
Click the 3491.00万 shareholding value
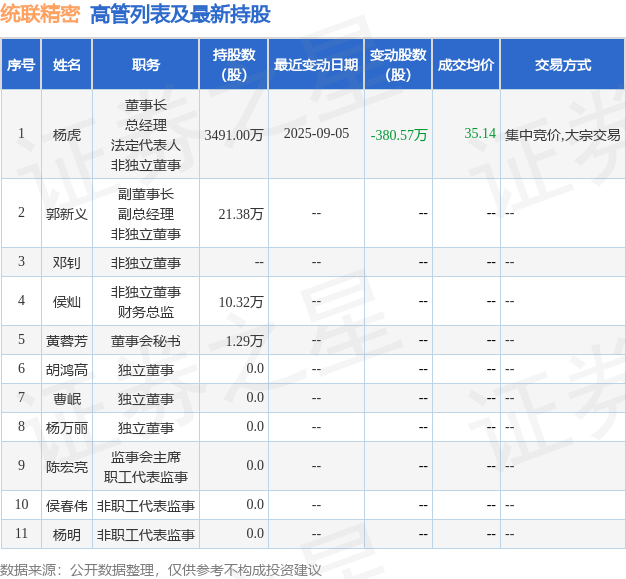(234, 135)
